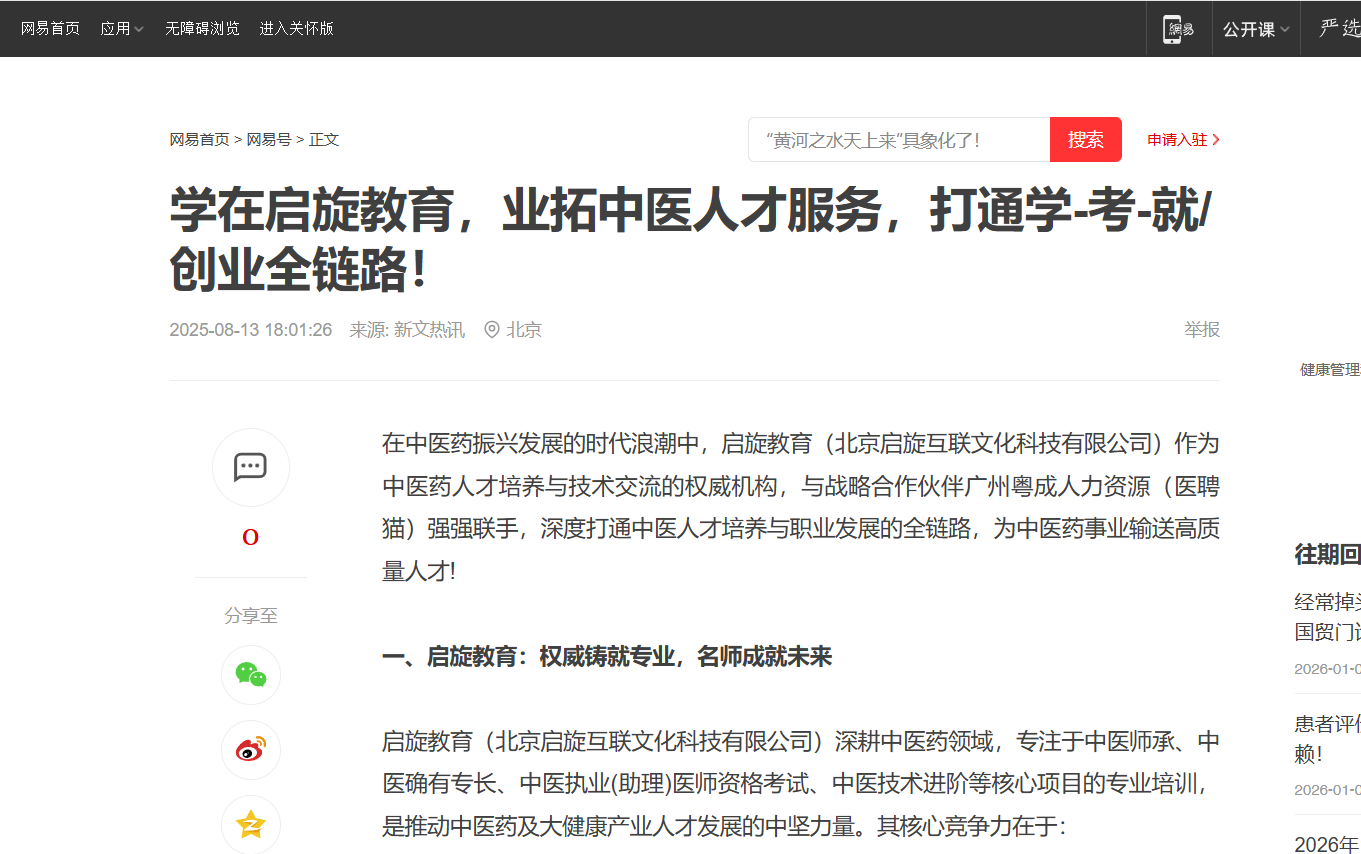The width and height of the screenshot is (1361, 854).
Task: Share article to WeChat
Action: click(x=250, y=675)
